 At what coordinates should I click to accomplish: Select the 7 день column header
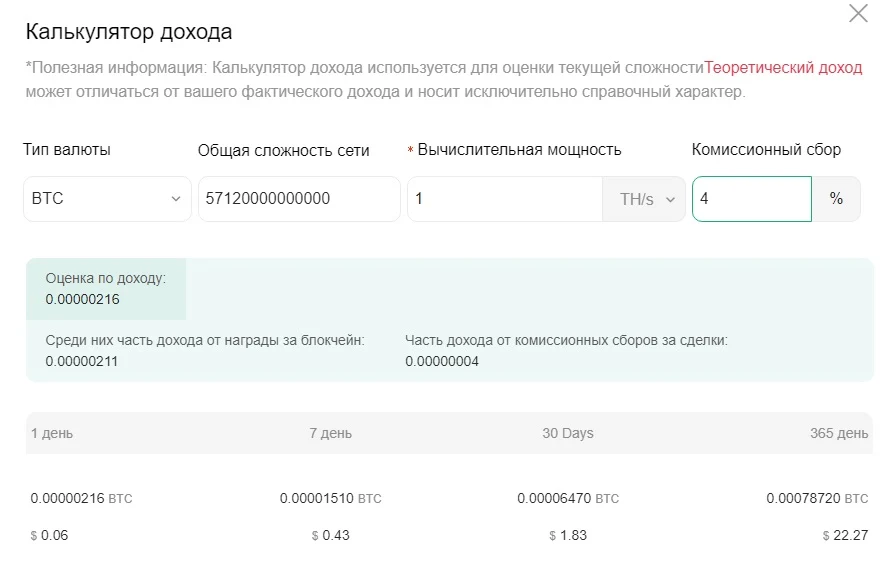330,433
